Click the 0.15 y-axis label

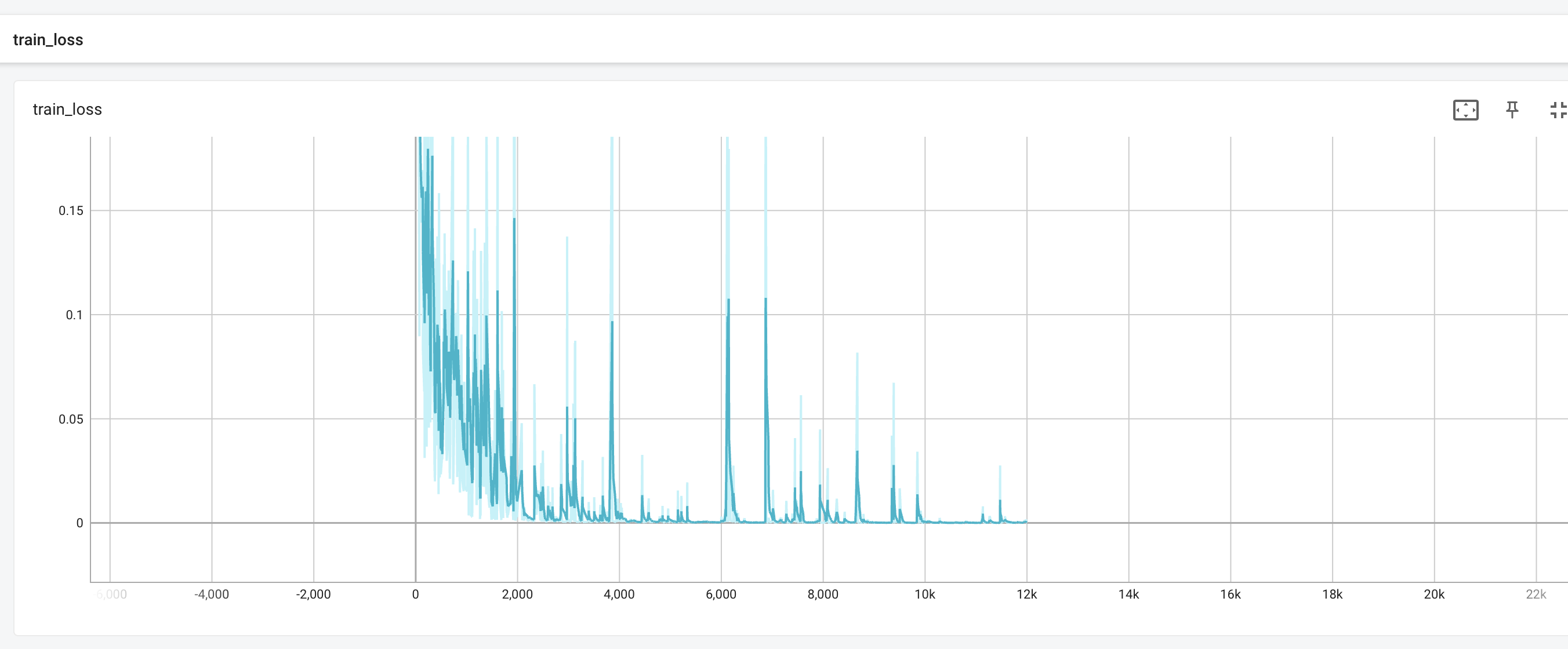pos(71,210)
